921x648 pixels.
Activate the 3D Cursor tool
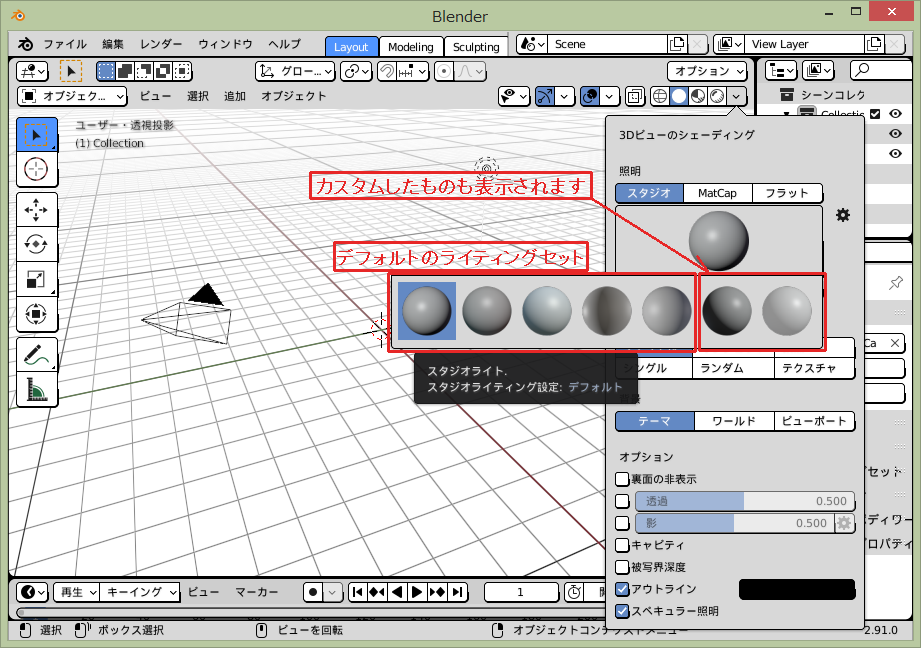36,169
